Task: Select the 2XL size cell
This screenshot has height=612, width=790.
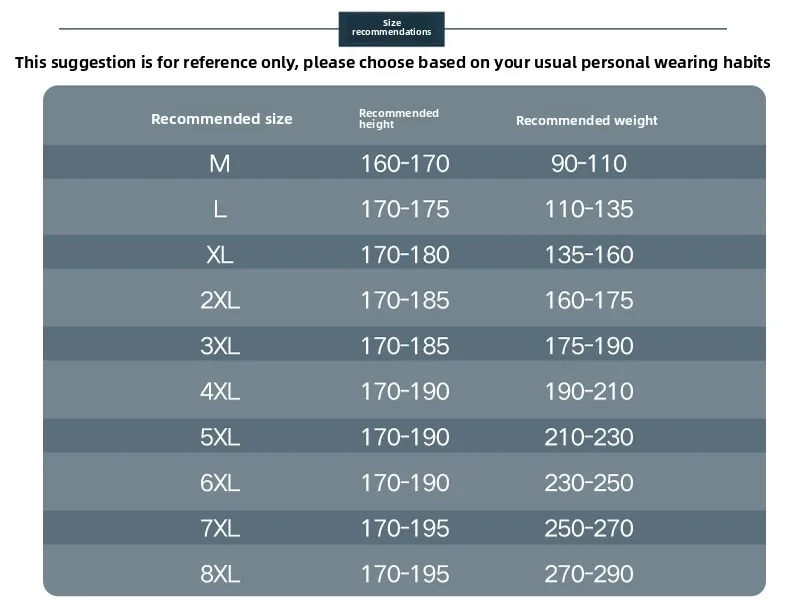Action: (220, 300)
